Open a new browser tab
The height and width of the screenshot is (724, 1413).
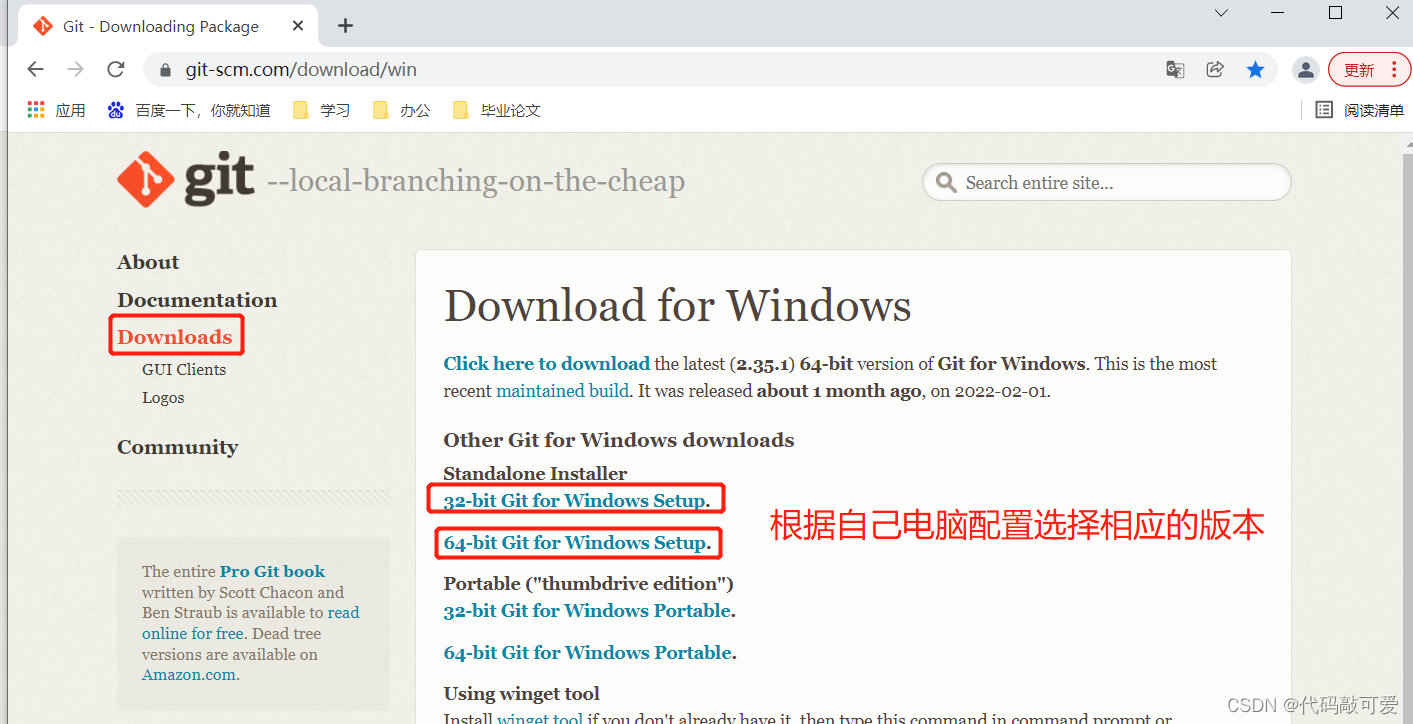pos(345,26)
